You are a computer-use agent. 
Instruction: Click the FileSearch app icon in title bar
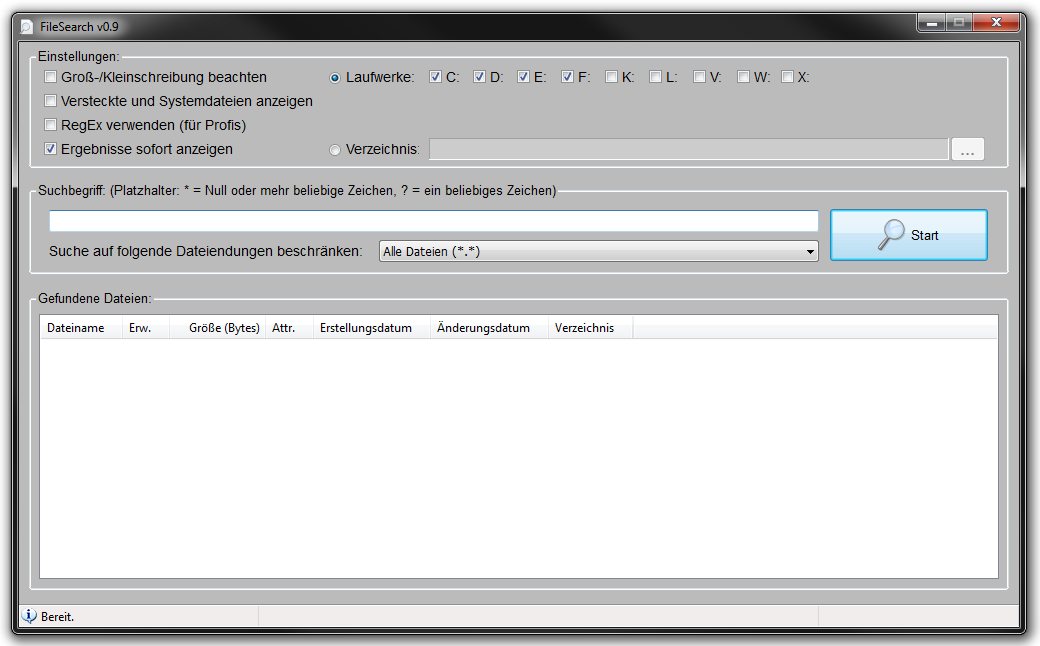pos(27,26)
